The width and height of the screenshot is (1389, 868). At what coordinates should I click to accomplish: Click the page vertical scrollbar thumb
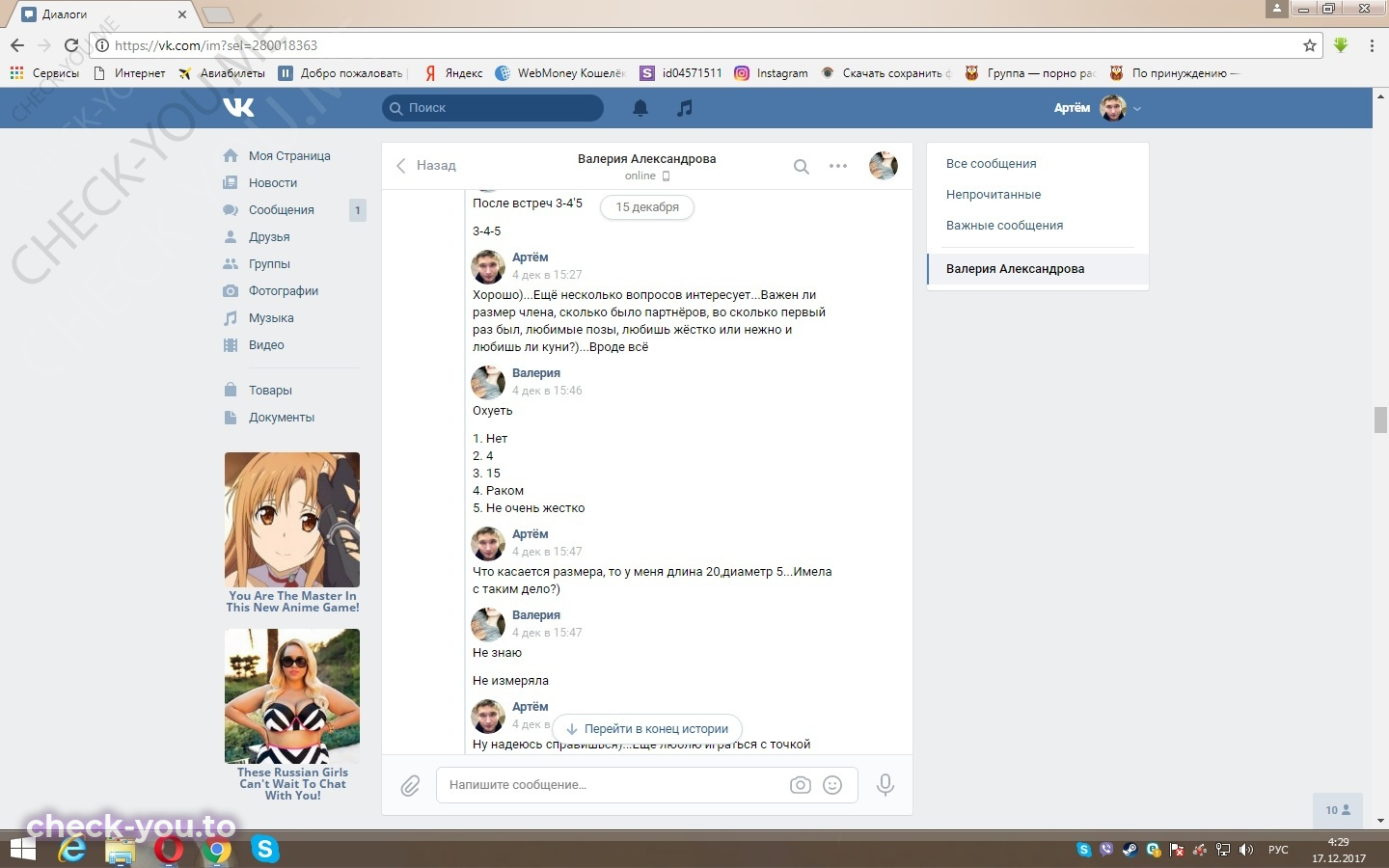1380,420
